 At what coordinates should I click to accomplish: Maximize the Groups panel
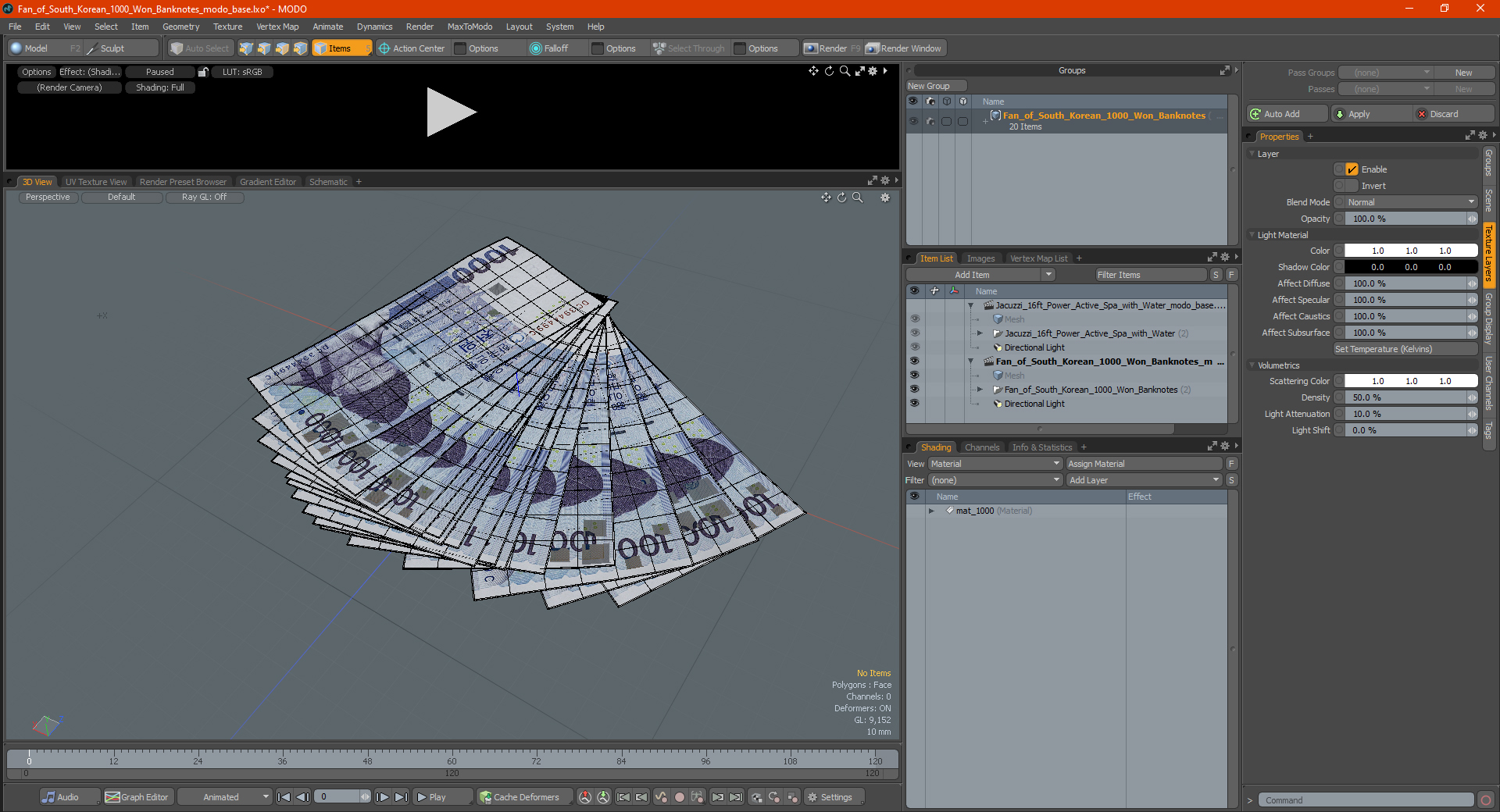[x=1225, y=70]
